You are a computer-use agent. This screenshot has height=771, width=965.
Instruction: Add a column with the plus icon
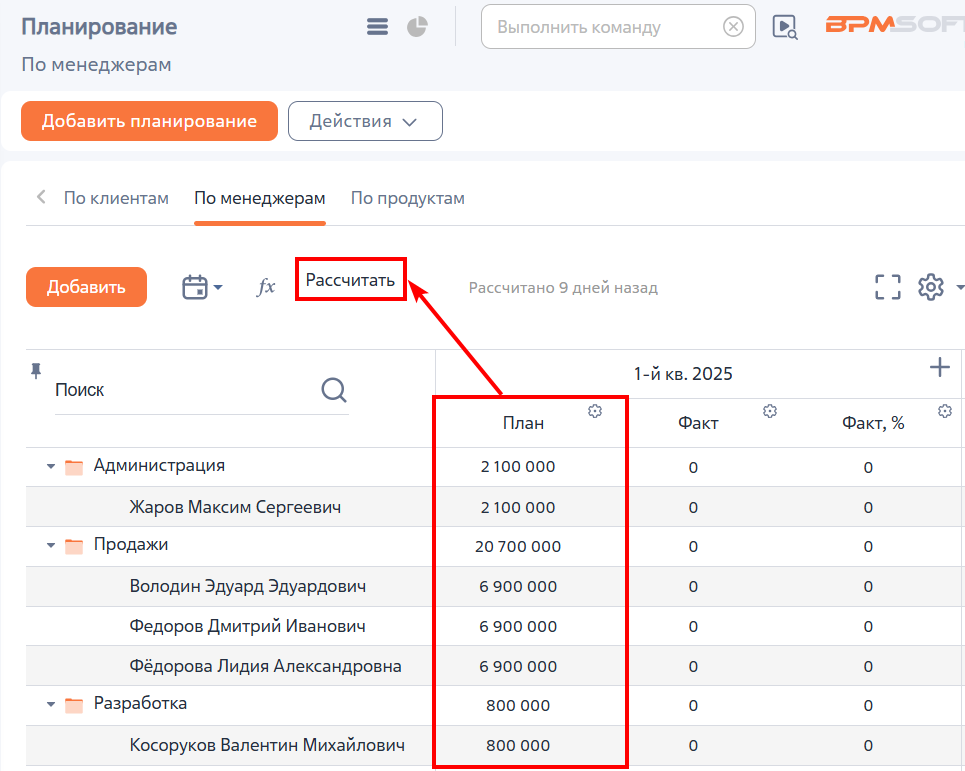(939, 367)
